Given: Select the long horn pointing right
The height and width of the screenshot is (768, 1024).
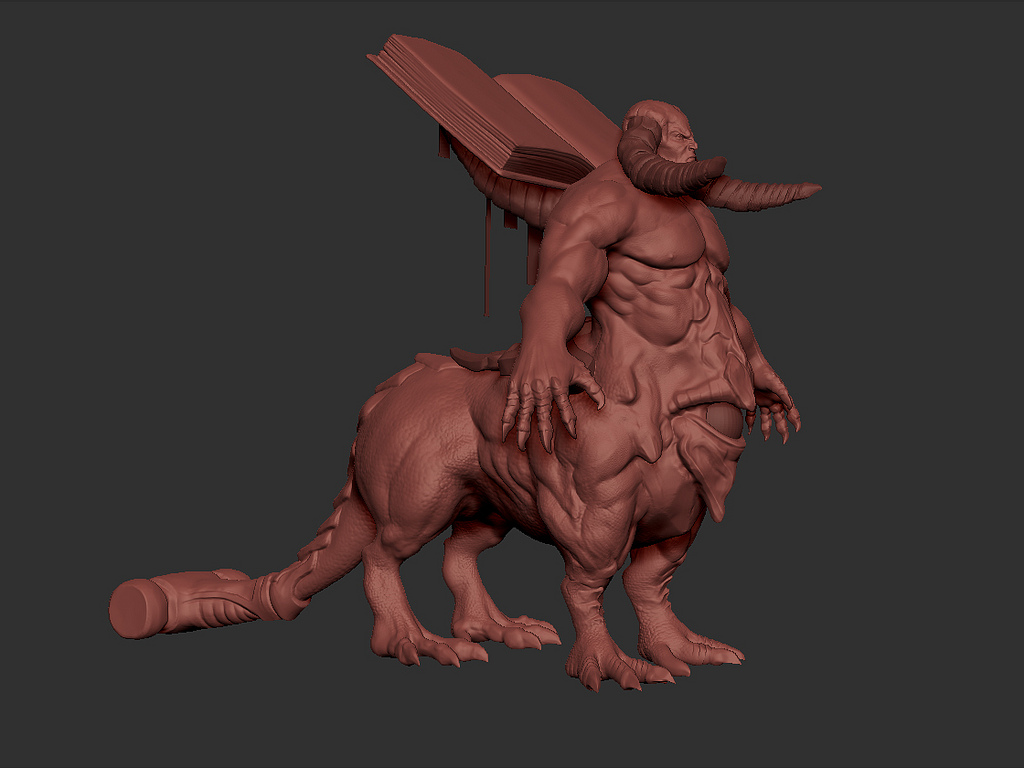Looking at the screenshot, I should 760,194.
